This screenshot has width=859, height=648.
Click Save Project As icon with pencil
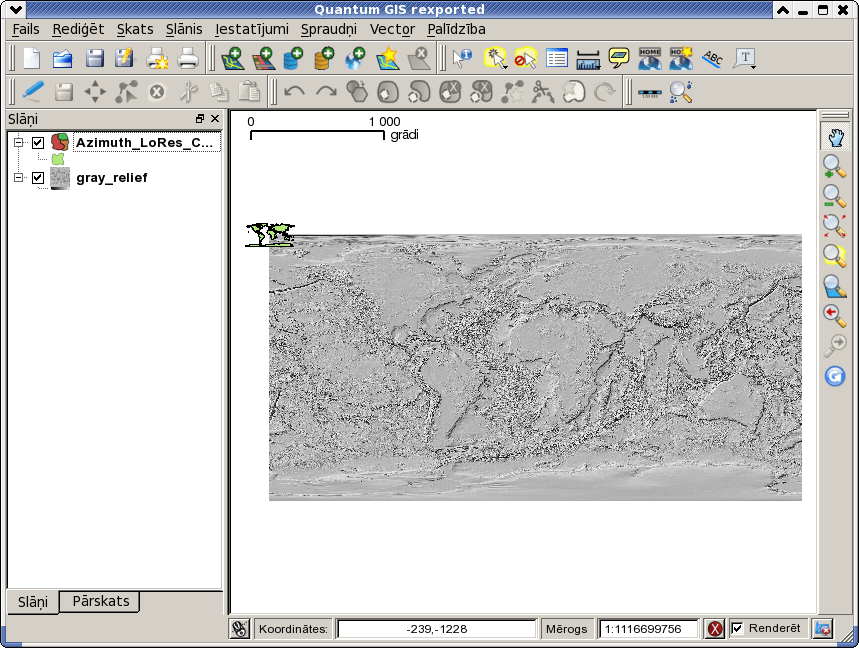(x=124, y=58)
